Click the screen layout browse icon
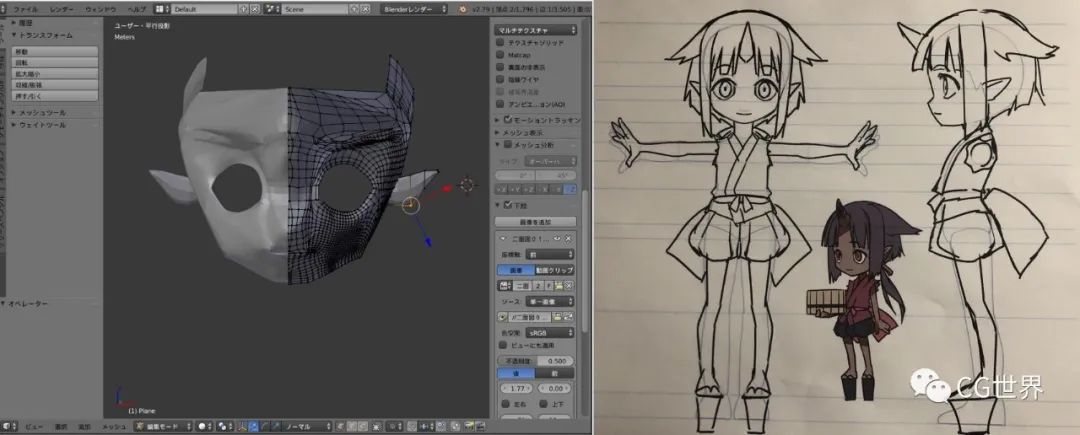1080x435 pixels. tap(160, 9)
